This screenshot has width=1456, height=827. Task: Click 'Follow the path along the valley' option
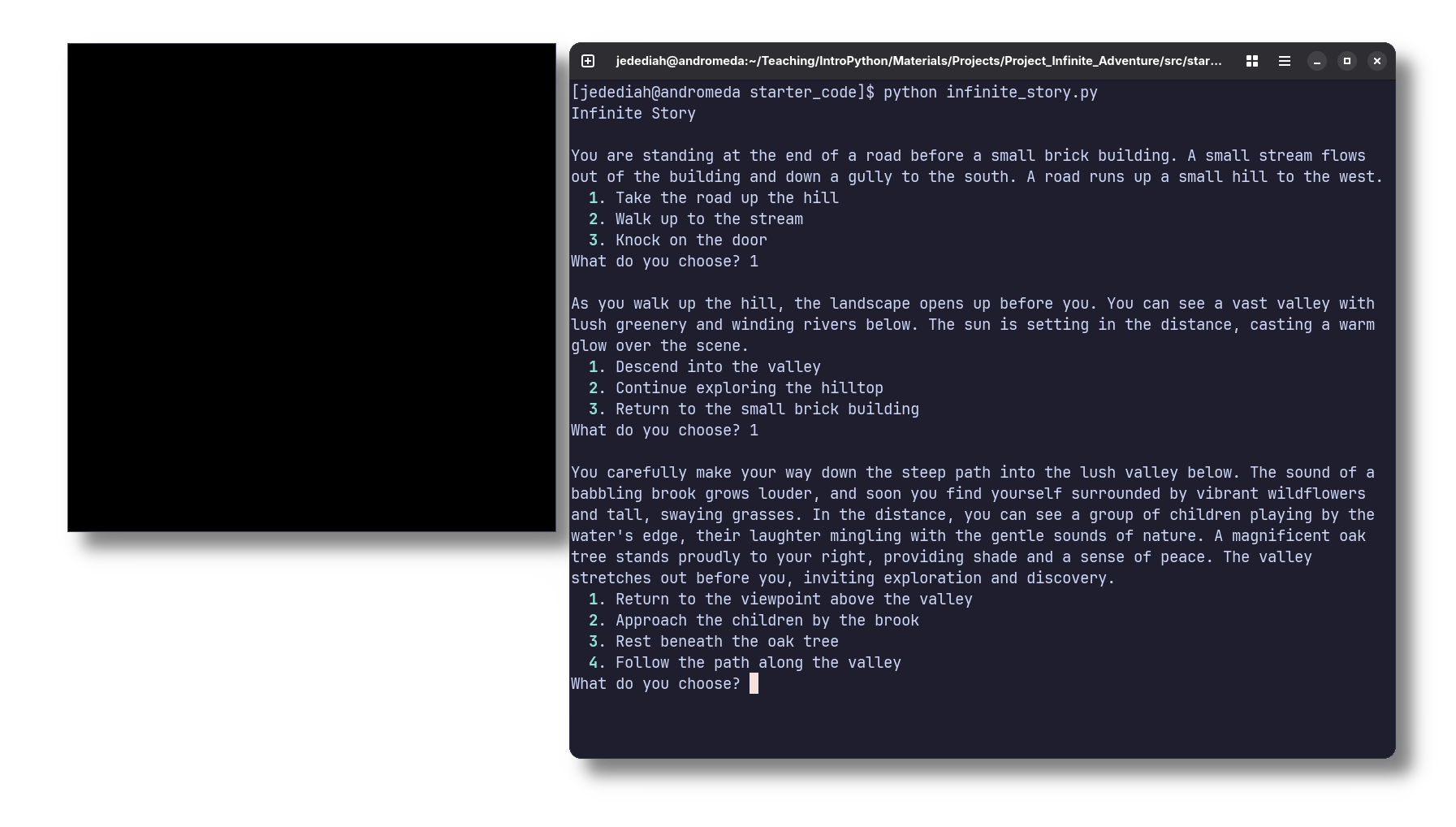(x=758, y=663)
